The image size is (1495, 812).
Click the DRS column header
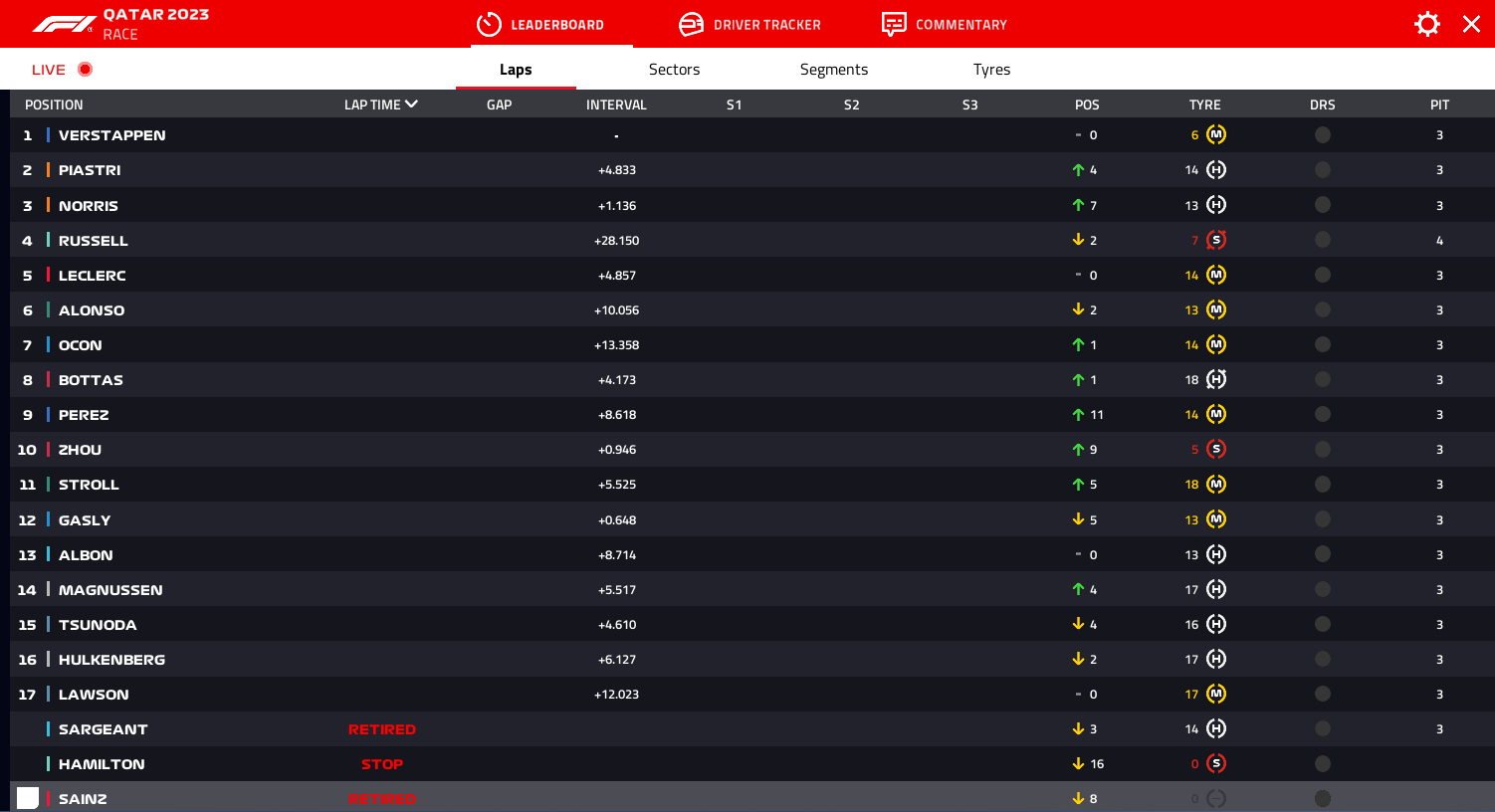point(1323,104)
